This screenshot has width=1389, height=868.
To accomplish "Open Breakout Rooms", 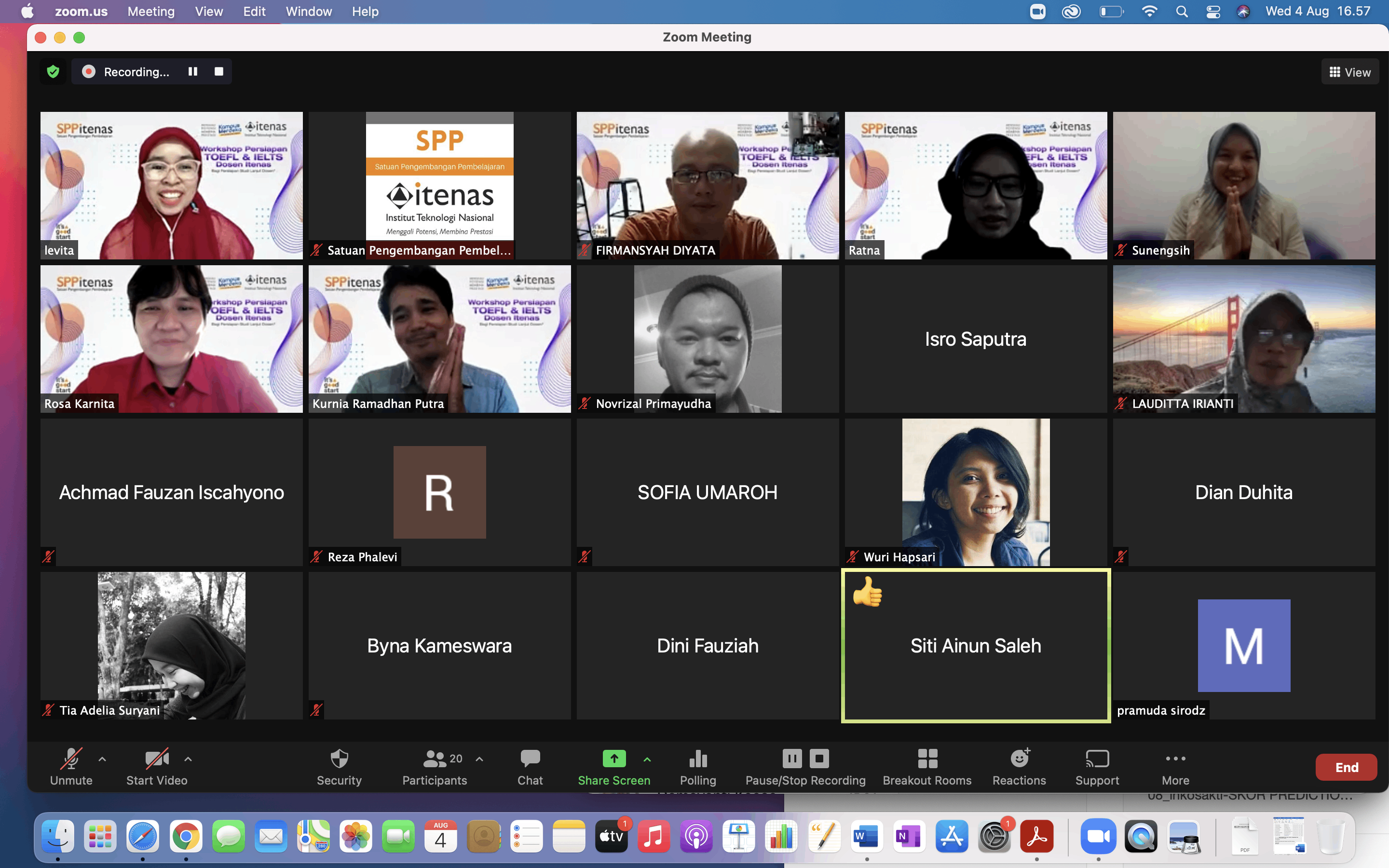I will [927, 759].
